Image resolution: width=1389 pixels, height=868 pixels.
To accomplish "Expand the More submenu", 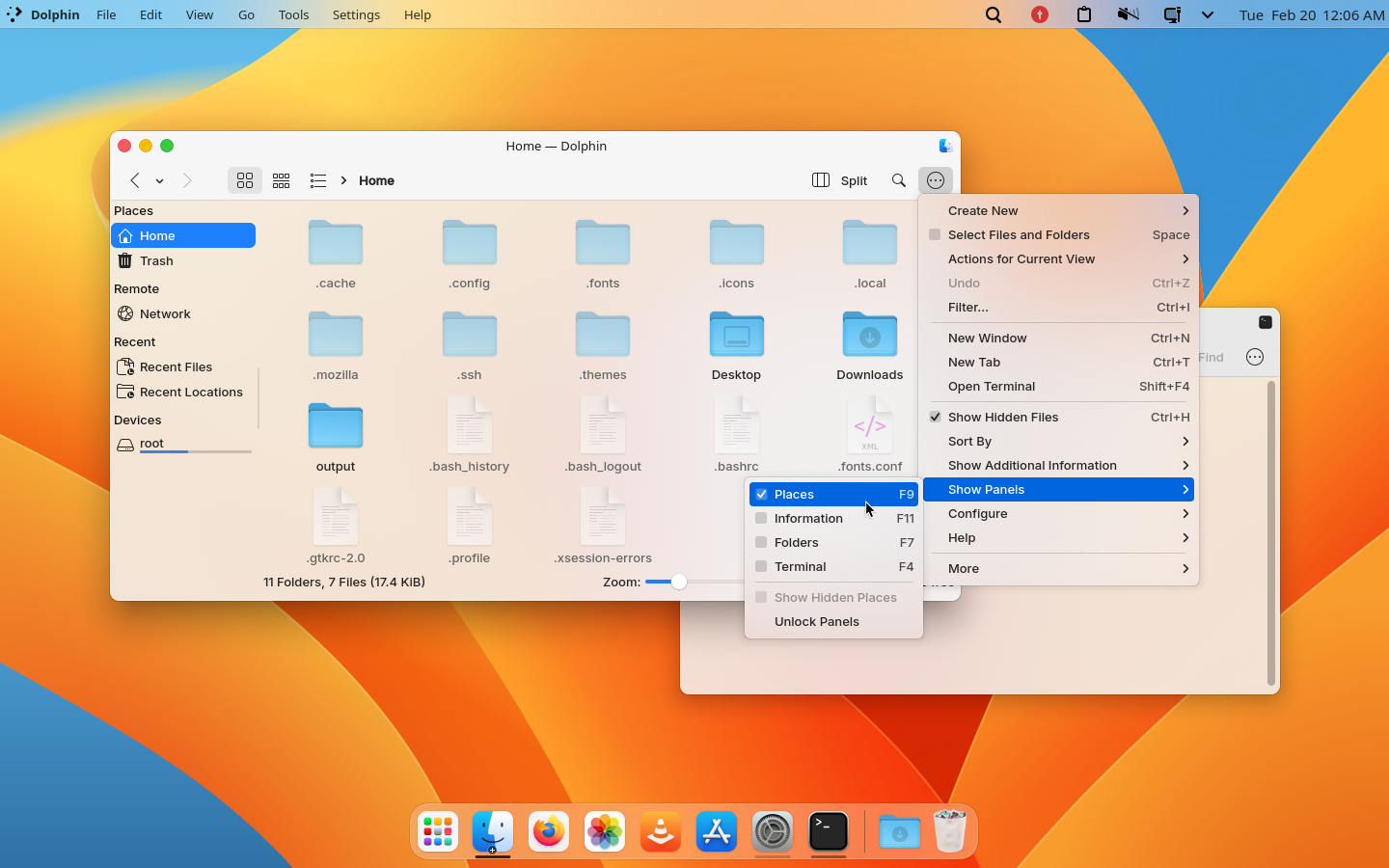I will (x=1058, y=568).
